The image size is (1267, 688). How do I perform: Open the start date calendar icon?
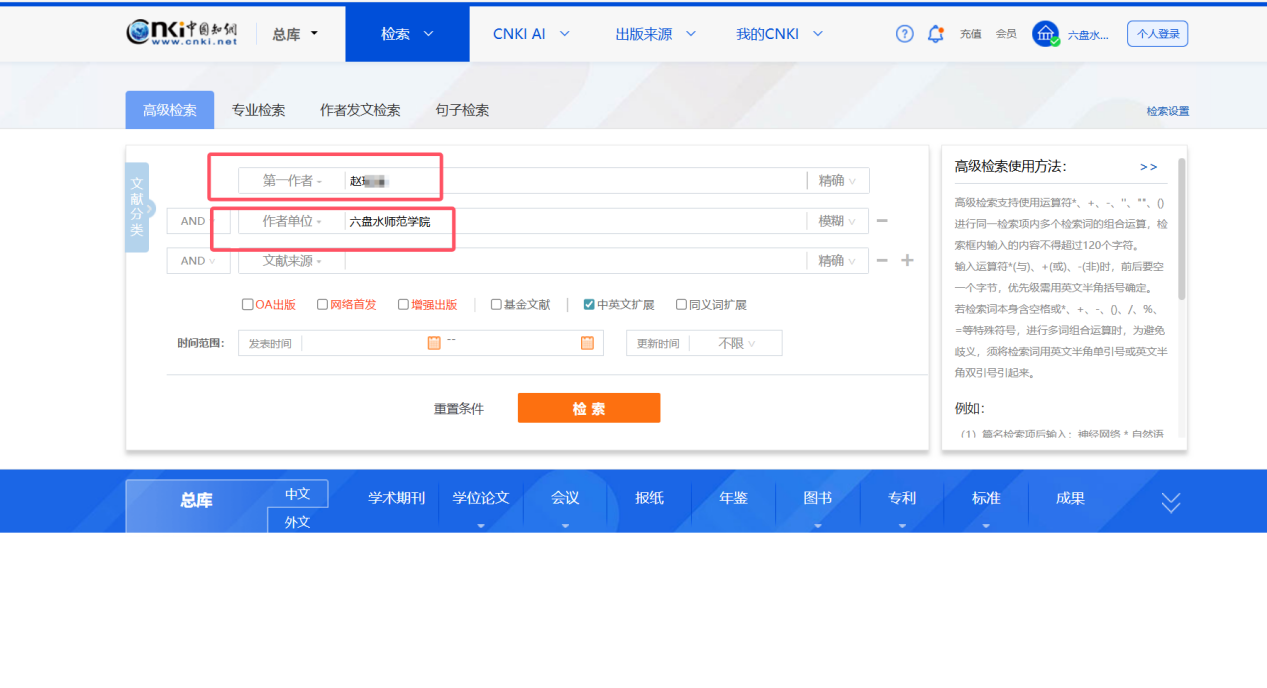[434, 343]
